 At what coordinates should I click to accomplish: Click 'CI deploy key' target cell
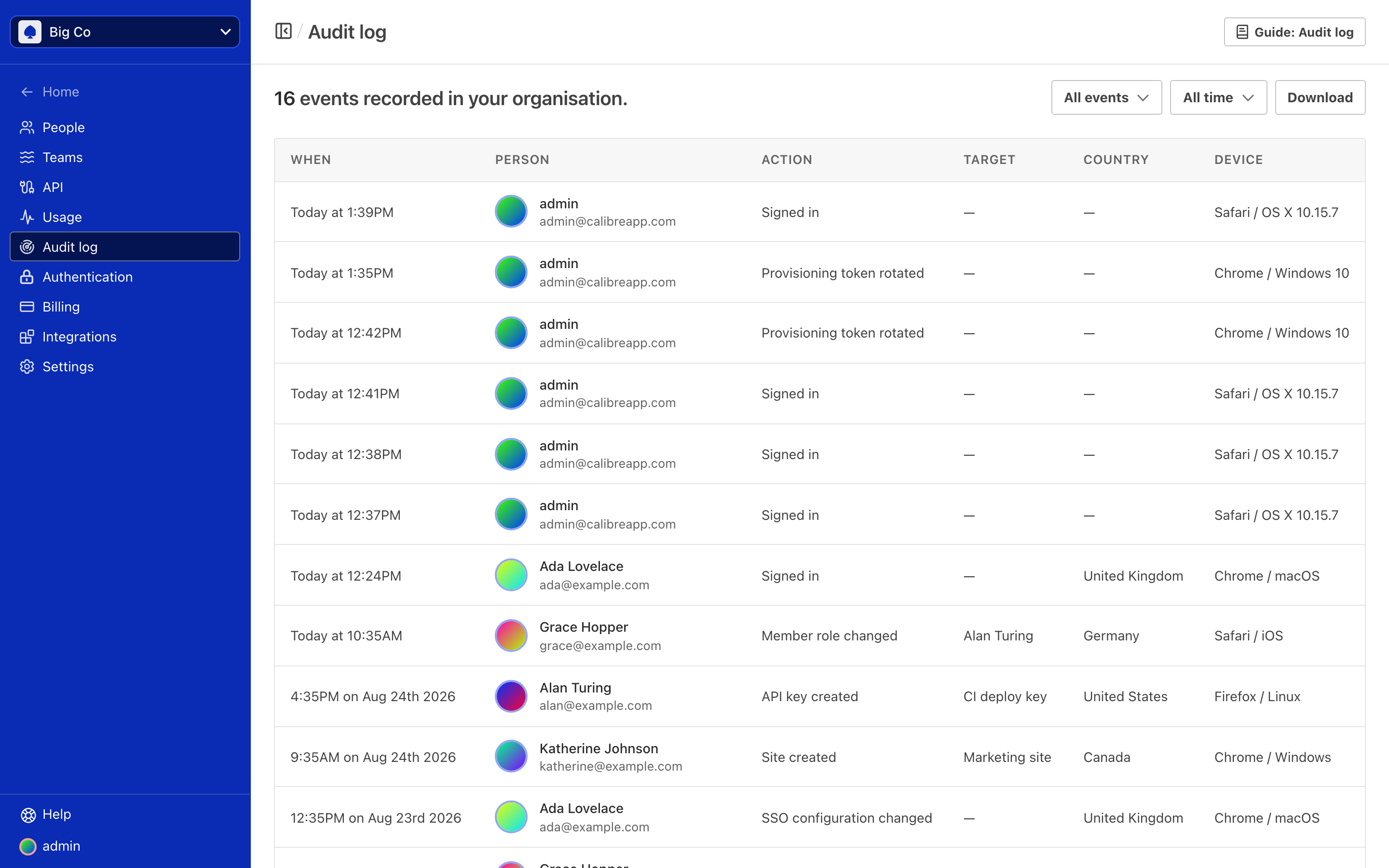(1005, 696)
